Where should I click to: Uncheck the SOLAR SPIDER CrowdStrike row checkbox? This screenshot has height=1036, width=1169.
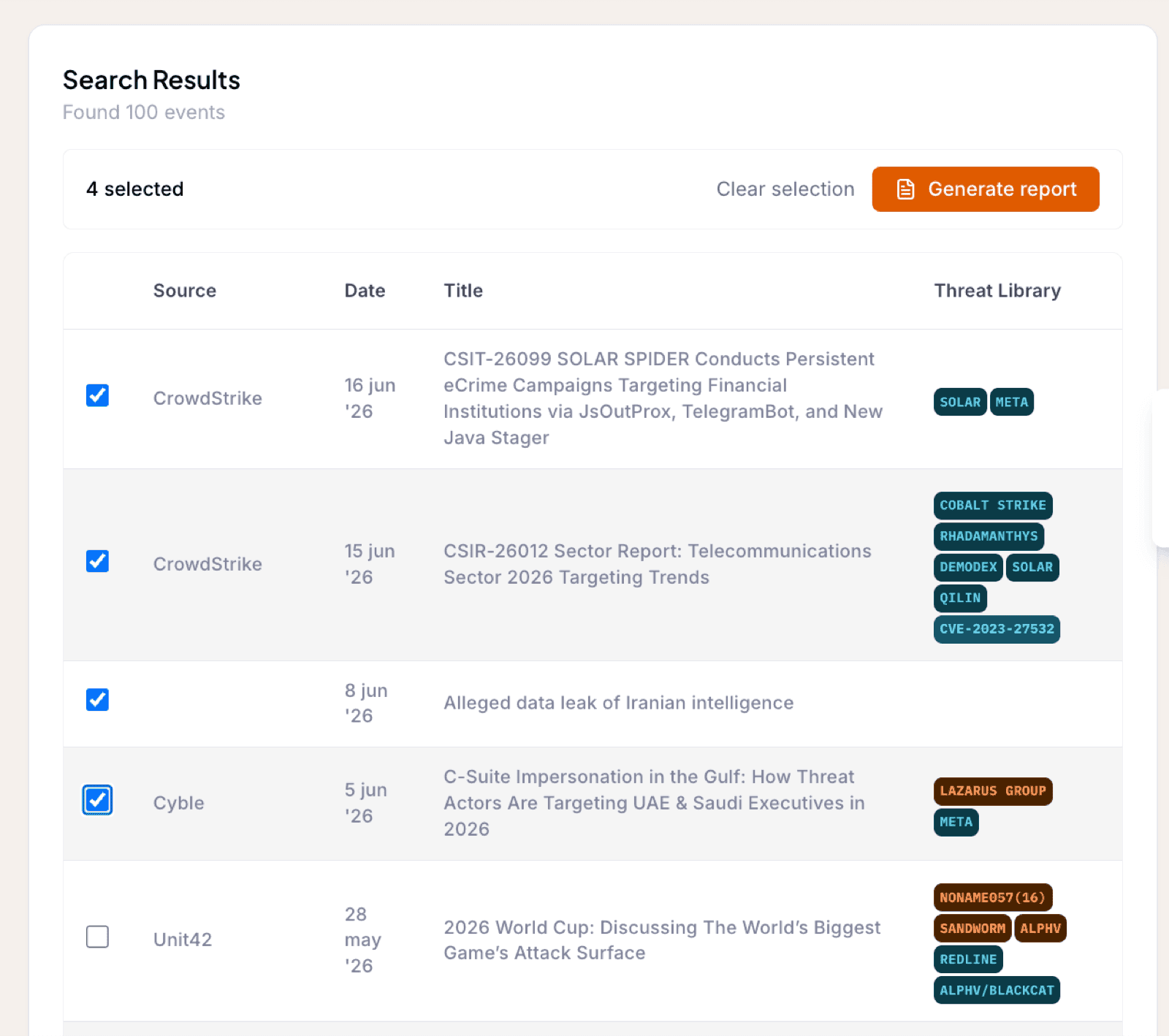click(x=97, y=395)
